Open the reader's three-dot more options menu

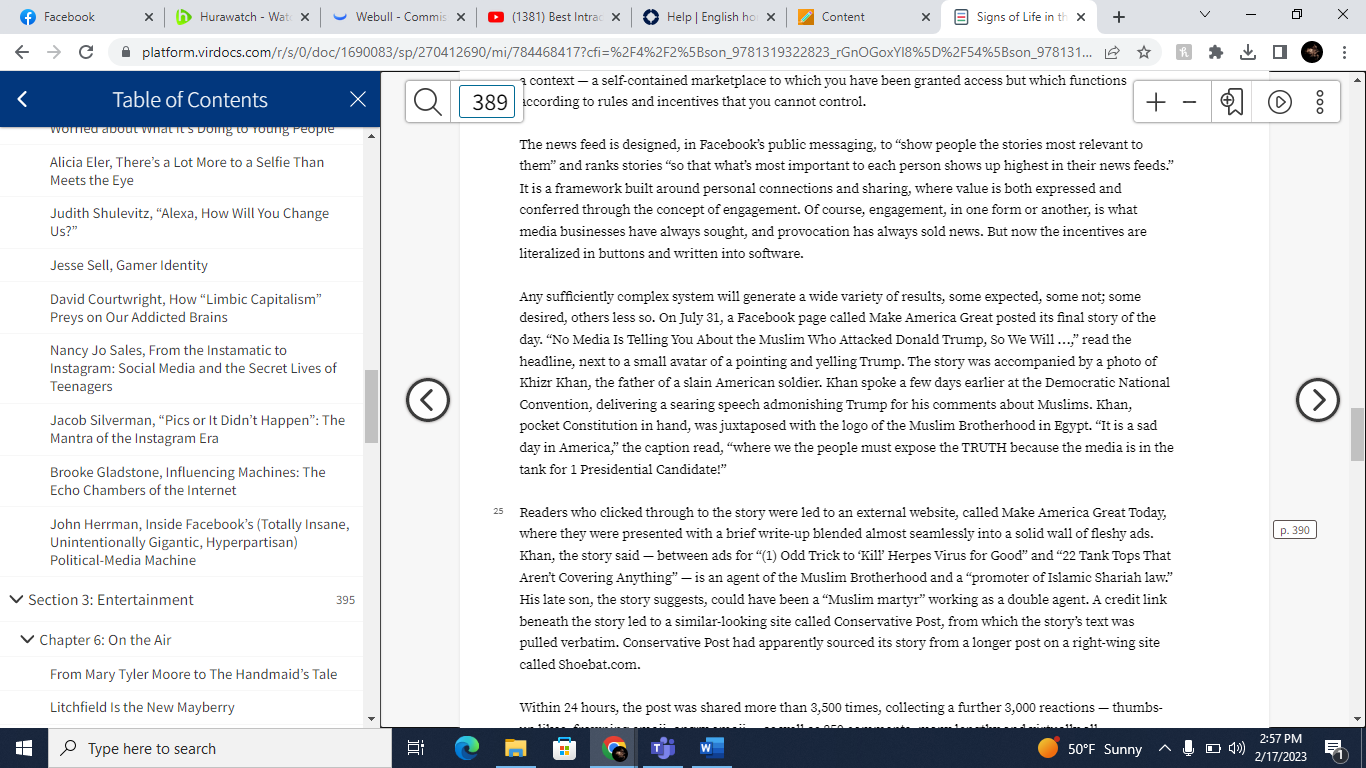[1320, 102]
